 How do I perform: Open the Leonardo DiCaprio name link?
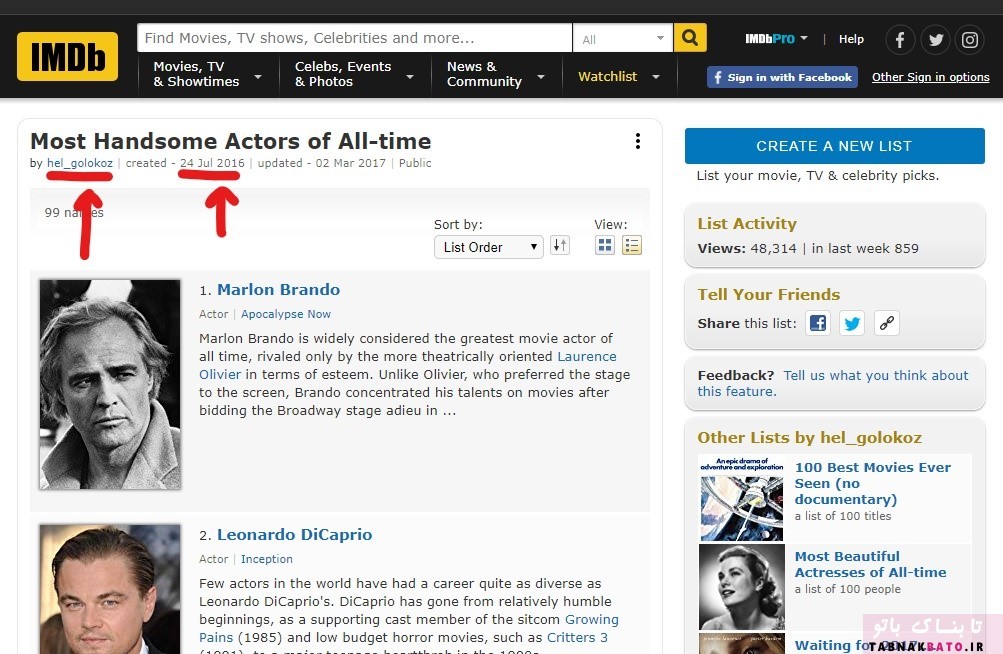click(x=294, y=534)
